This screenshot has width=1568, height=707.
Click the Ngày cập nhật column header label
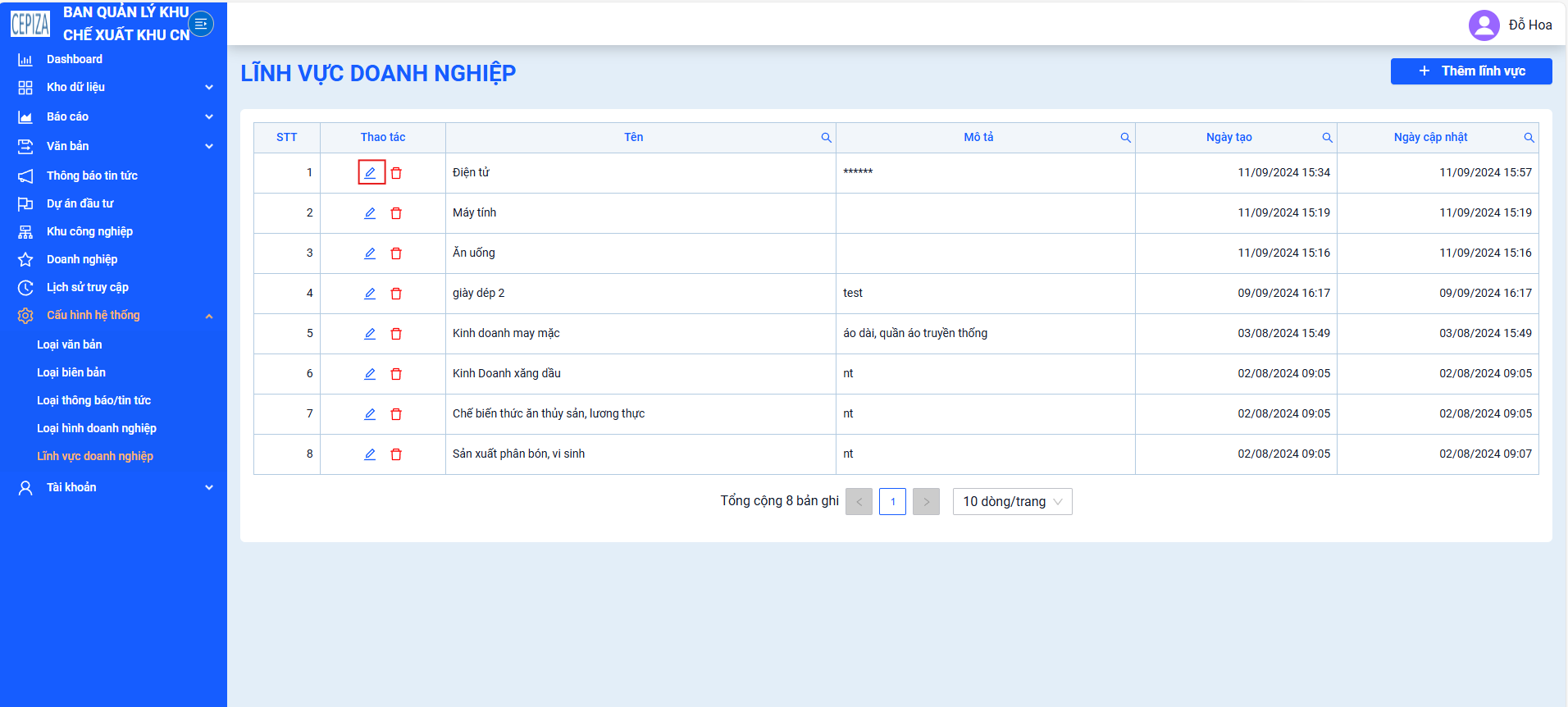[x=1430, y=137]
